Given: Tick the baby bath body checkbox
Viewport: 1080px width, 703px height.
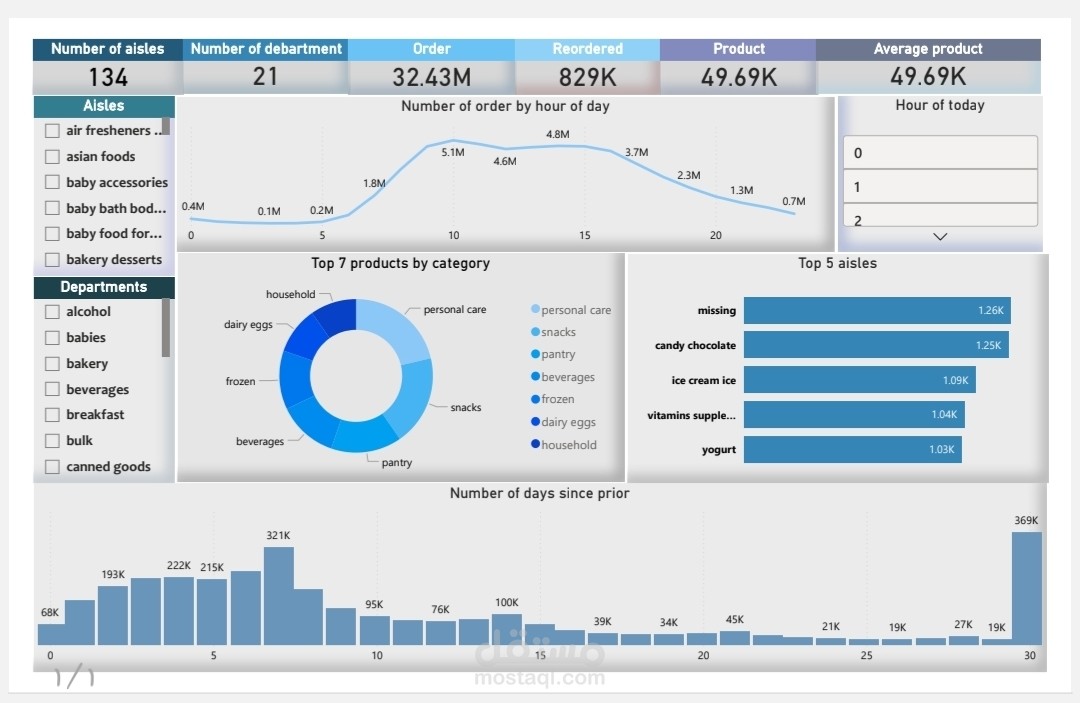Looking at the screenshot, I should pos(52,208).
